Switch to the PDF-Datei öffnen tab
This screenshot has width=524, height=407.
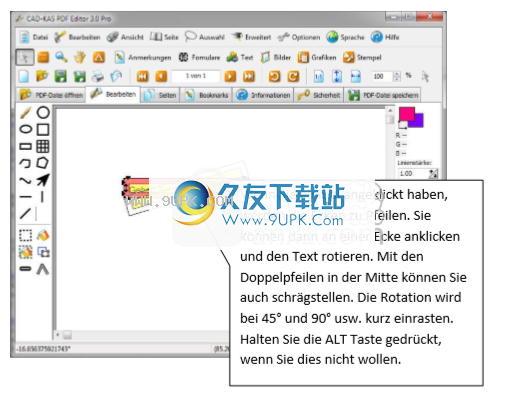click(51, 95)
